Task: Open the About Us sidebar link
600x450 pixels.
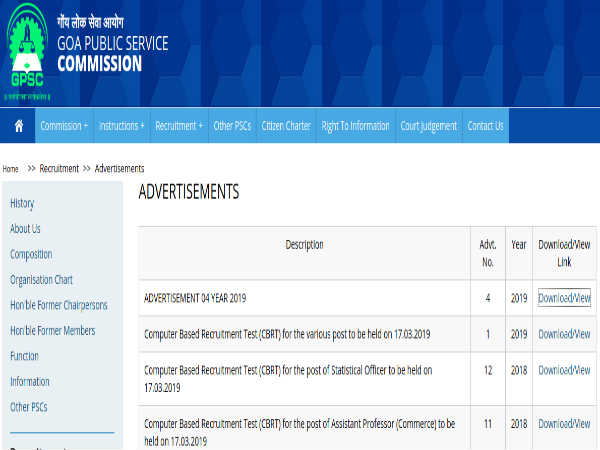Action: click(x=25, y=229)
